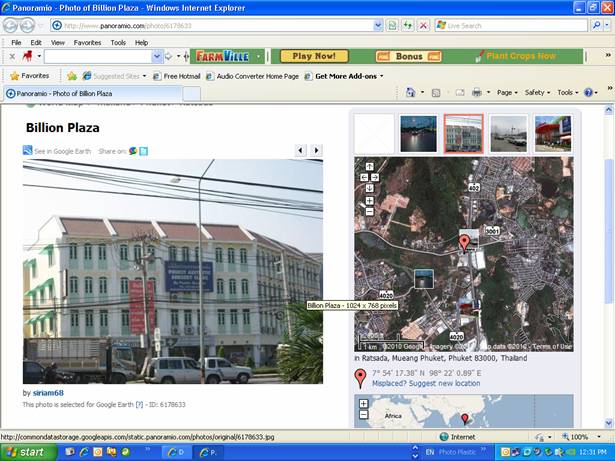Screen dimensions: 615x461
Task: Click the red roof building thumbnail
Action: [x=553, y=134]
